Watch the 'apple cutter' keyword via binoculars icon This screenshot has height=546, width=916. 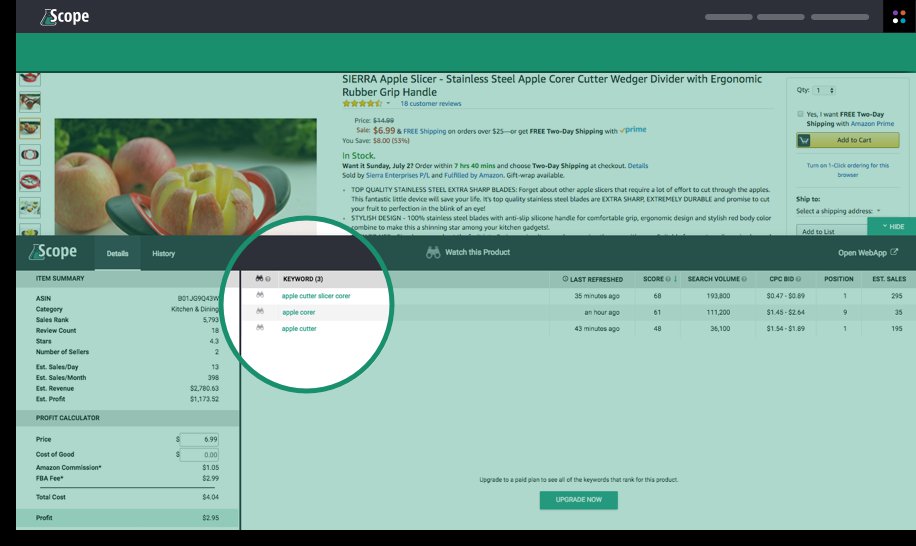click(260, 328)
